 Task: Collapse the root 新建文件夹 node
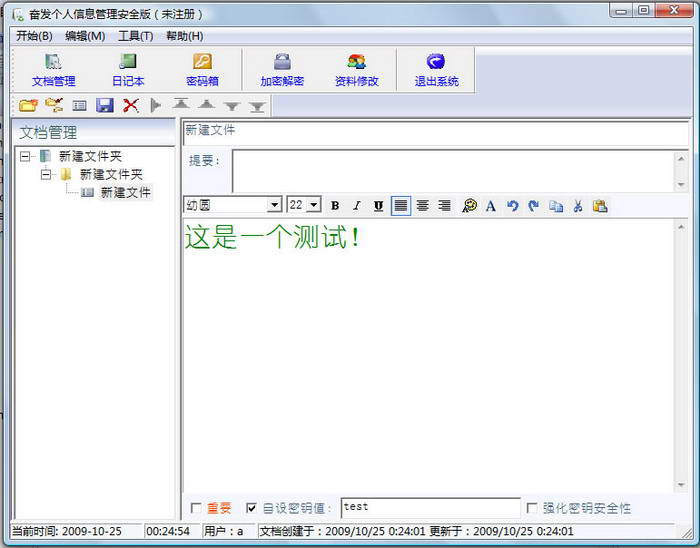pyautogui.click(x=25, y=156)
